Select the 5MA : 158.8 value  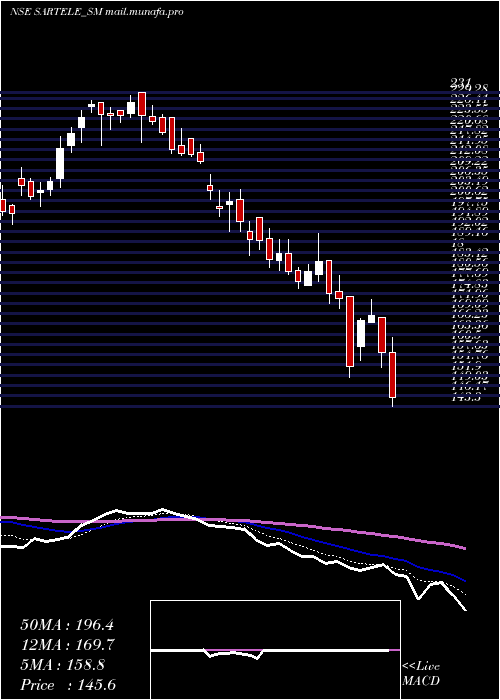click(x=62, y=665)
